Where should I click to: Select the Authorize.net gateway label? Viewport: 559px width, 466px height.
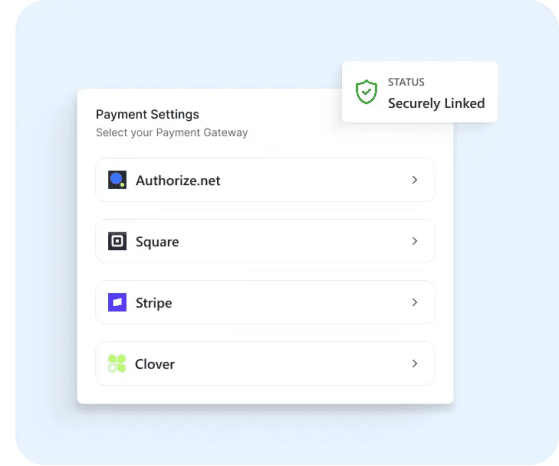178,180
